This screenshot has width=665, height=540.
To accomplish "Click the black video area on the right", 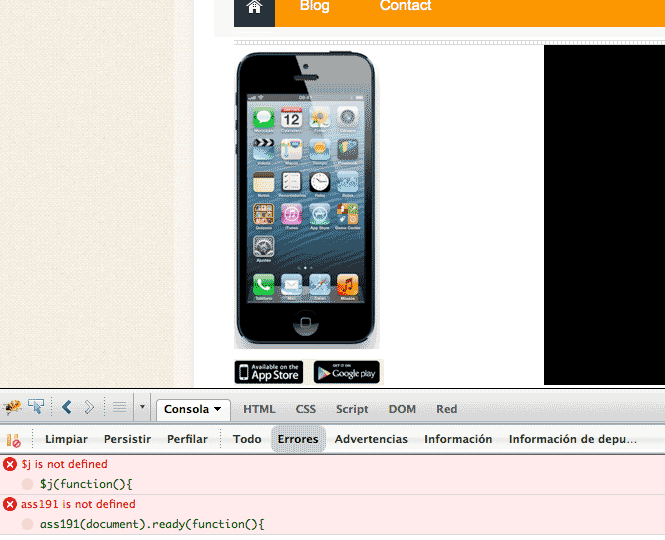I will [604, 215].
